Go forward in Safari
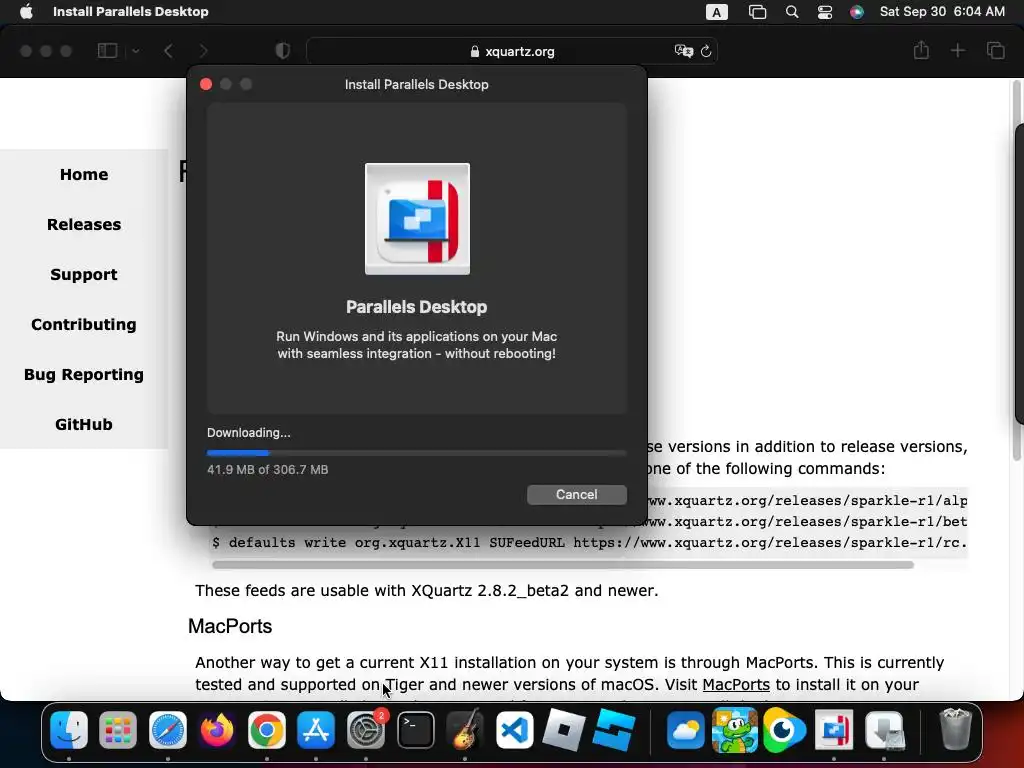The height and width of the screenshot is (768, 1024). tap(203, 51)
